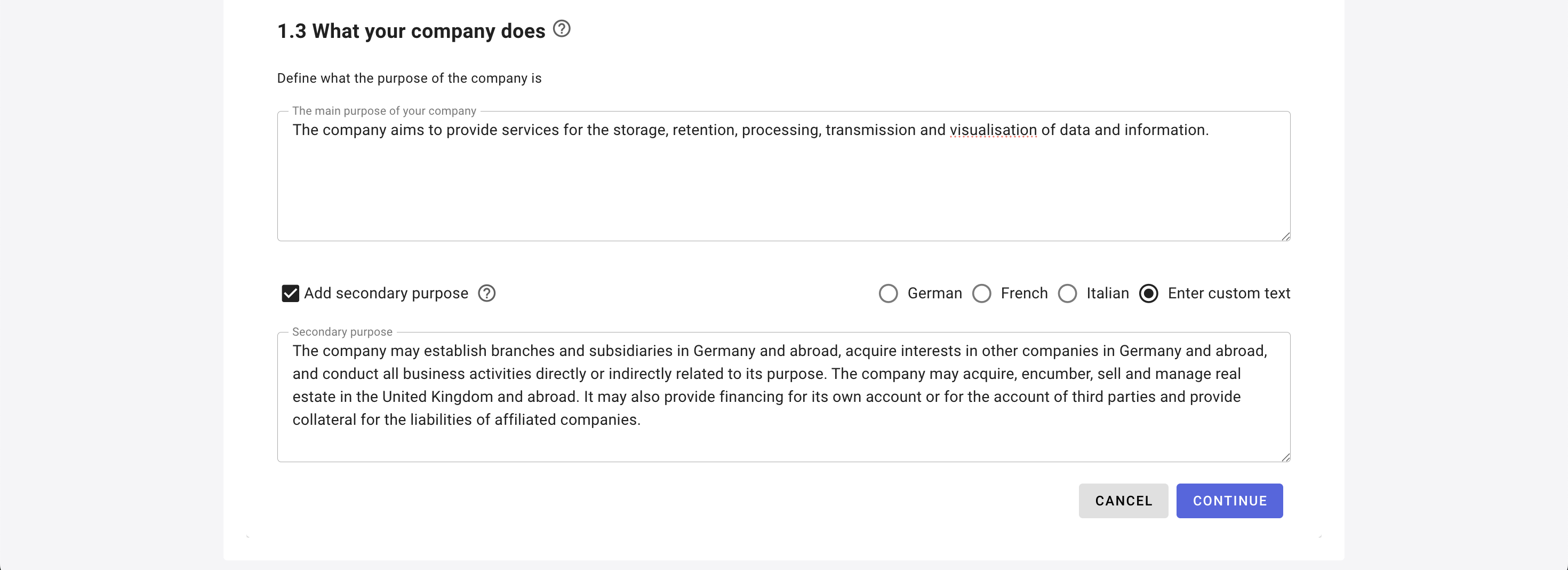This screenshot has height=570, width=1568.
Task: Focus the main purpose text area
Action: click(783, 183)
